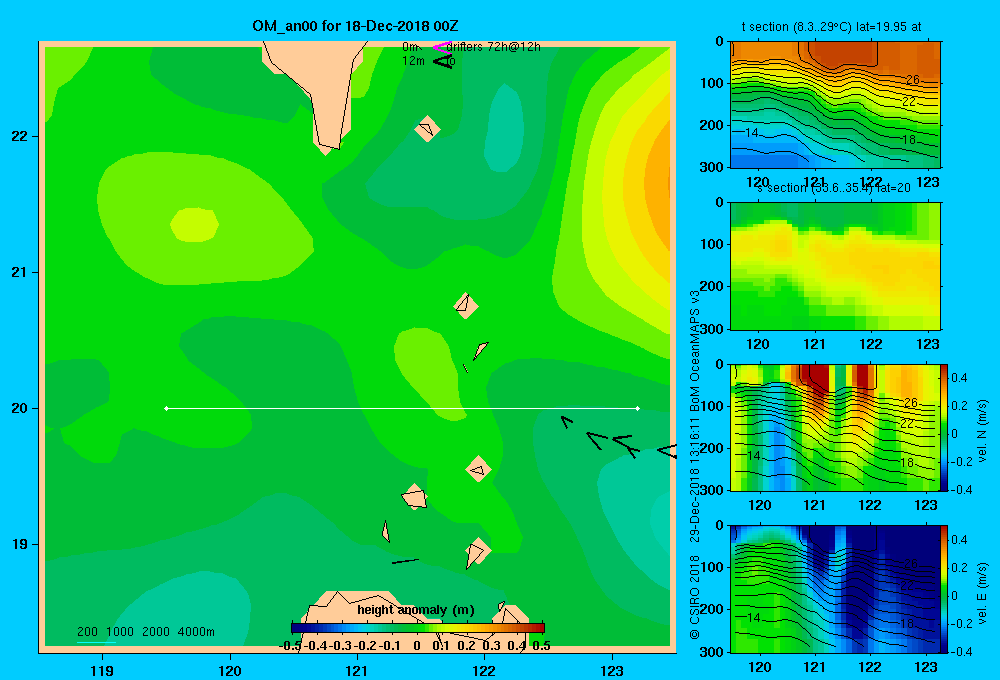Click longitude label 122 below main map

pyautogui.click(x=484, y=670)
